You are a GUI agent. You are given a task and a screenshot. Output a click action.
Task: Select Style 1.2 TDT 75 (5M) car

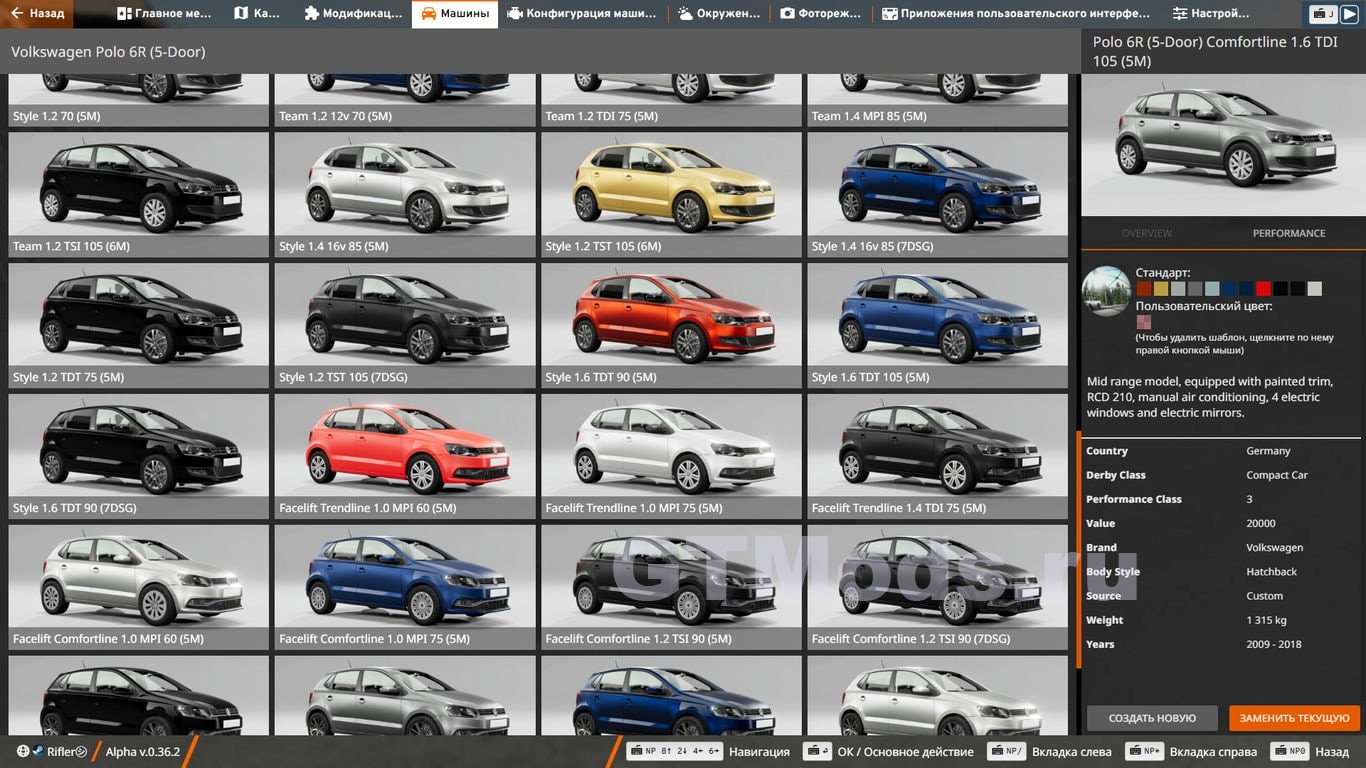click(x=139, y=325)
